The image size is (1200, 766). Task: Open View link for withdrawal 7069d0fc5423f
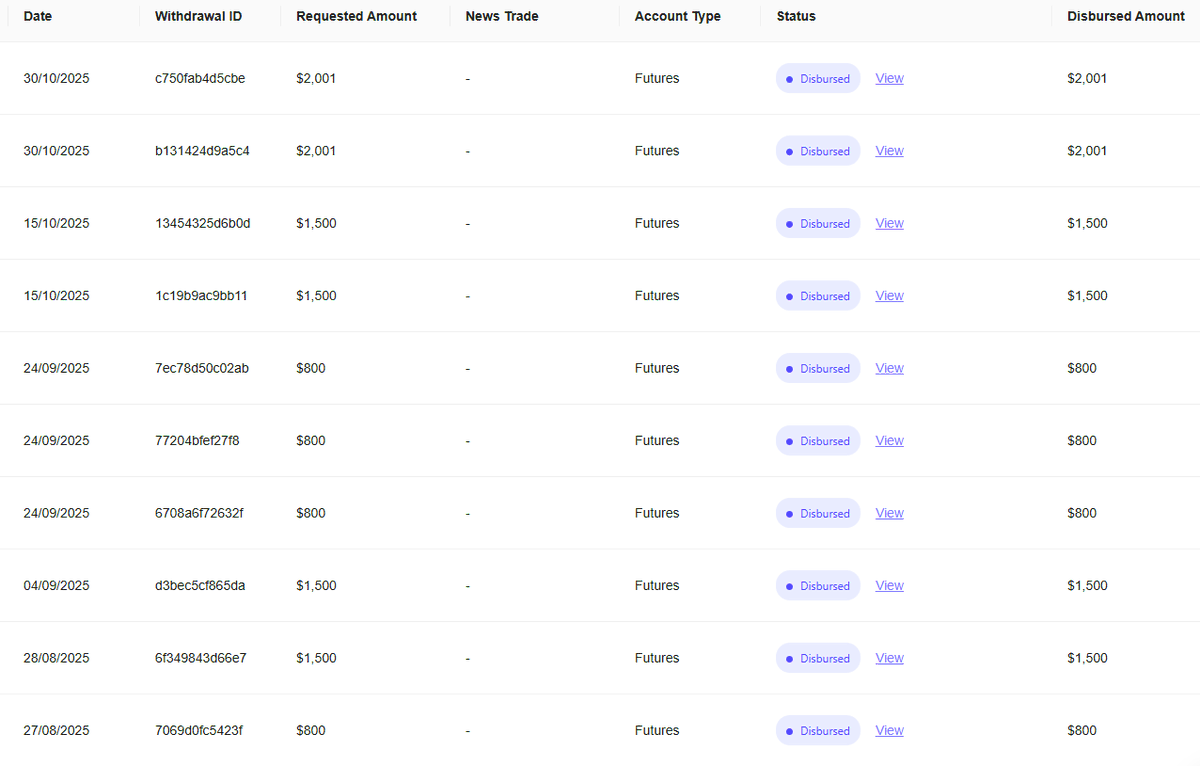coord(889,730)
